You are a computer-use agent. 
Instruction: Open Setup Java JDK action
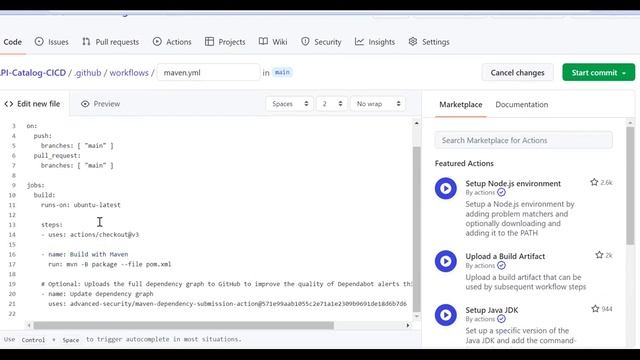tap(492, 310)
